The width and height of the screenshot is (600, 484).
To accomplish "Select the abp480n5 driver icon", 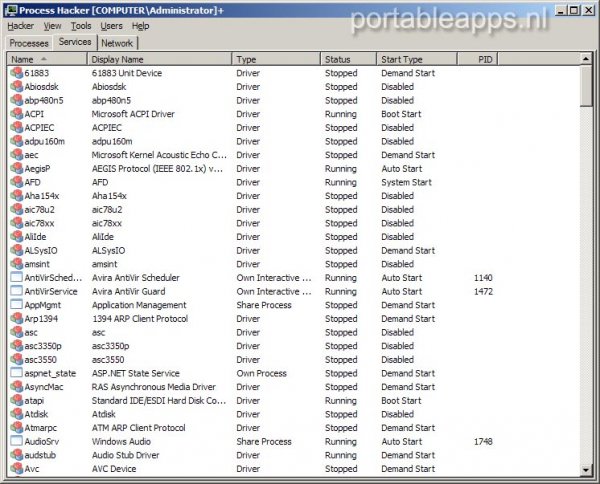I will (16, 100).
